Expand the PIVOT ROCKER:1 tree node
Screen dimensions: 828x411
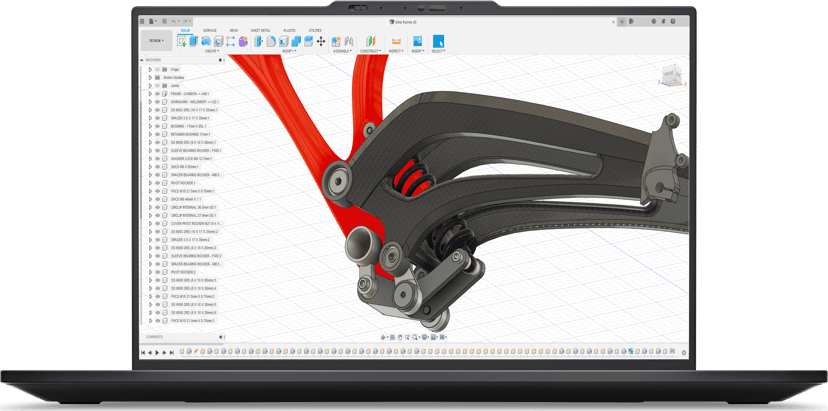(x=150, y=183)
